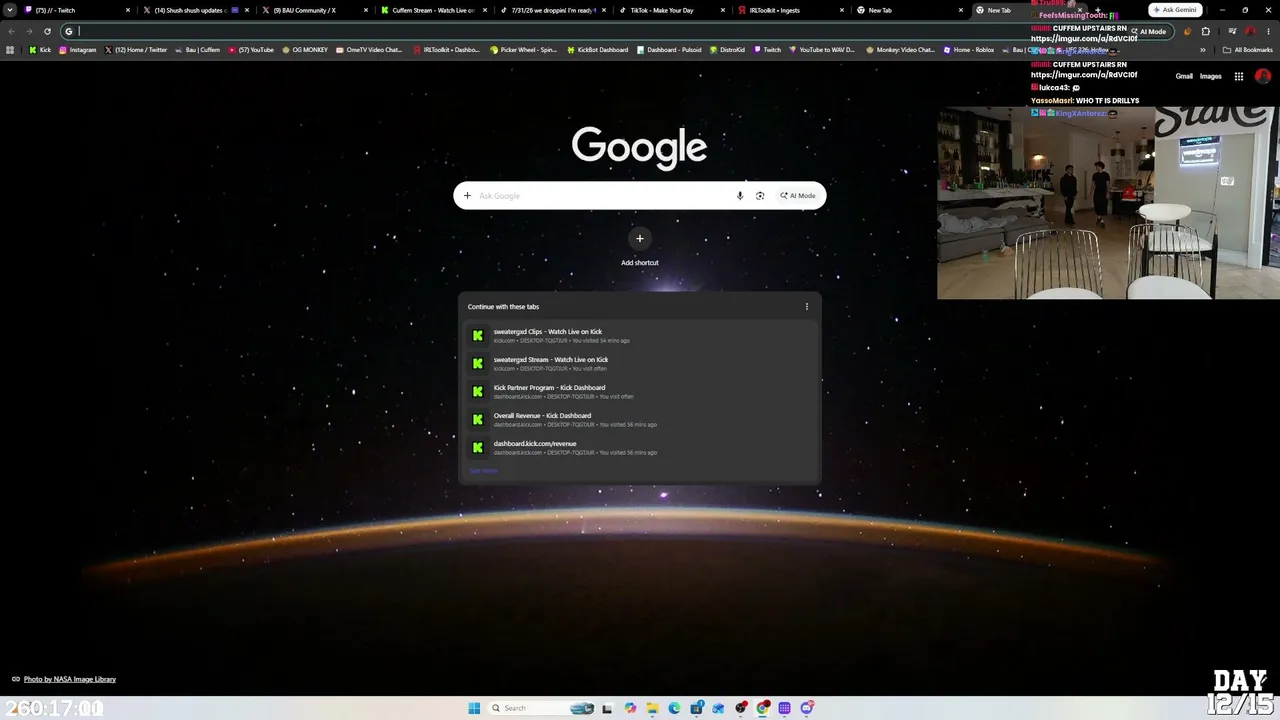This screenshot has width=1280, height=720.
Task: Switch to the Cuffem Stream Kick tab
Action: (435, 10)
